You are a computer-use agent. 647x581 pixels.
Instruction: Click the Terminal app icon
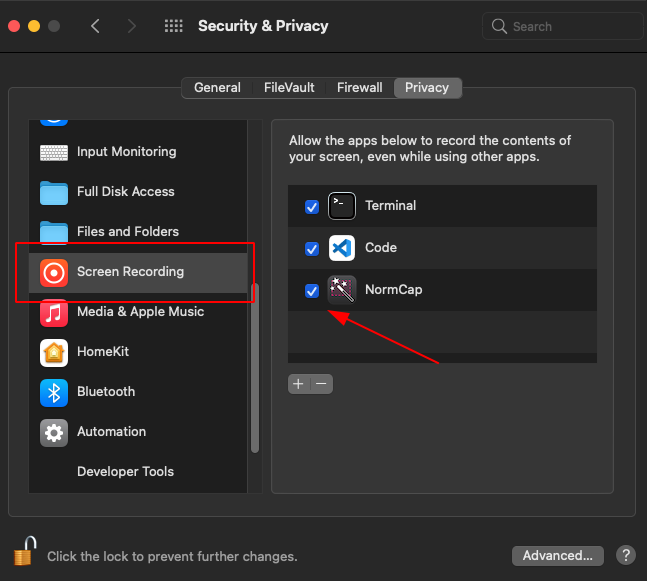342,205
